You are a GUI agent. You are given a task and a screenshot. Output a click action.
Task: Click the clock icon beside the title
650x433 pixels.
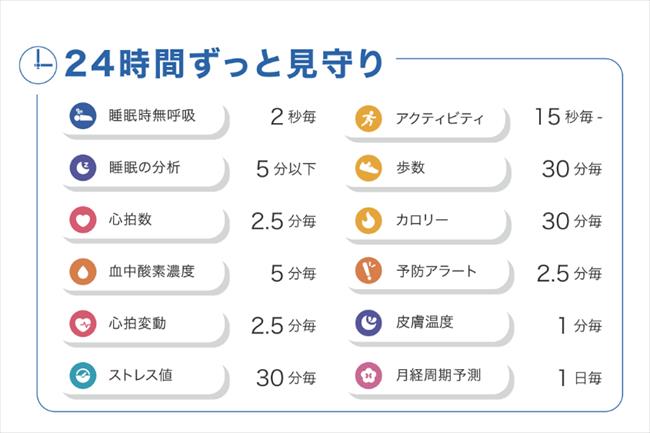point(36,62)
